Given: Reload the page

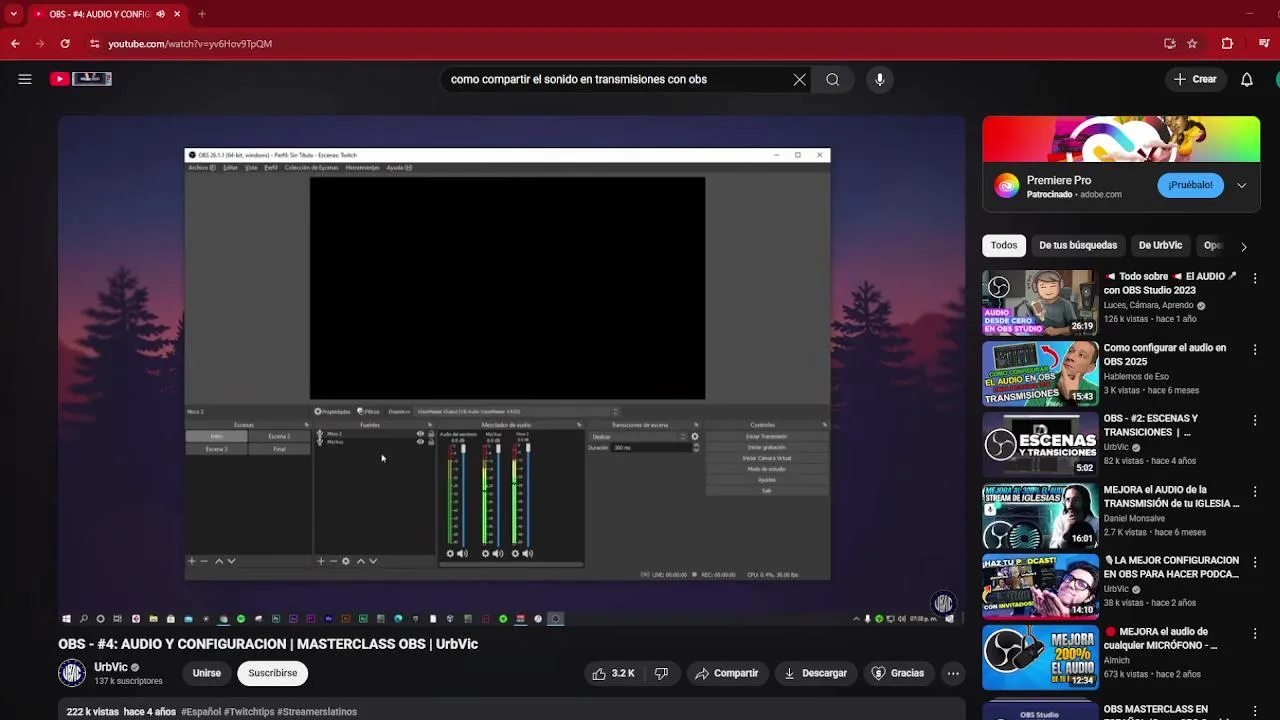Looking at the screenshot, I should point(65,44).
